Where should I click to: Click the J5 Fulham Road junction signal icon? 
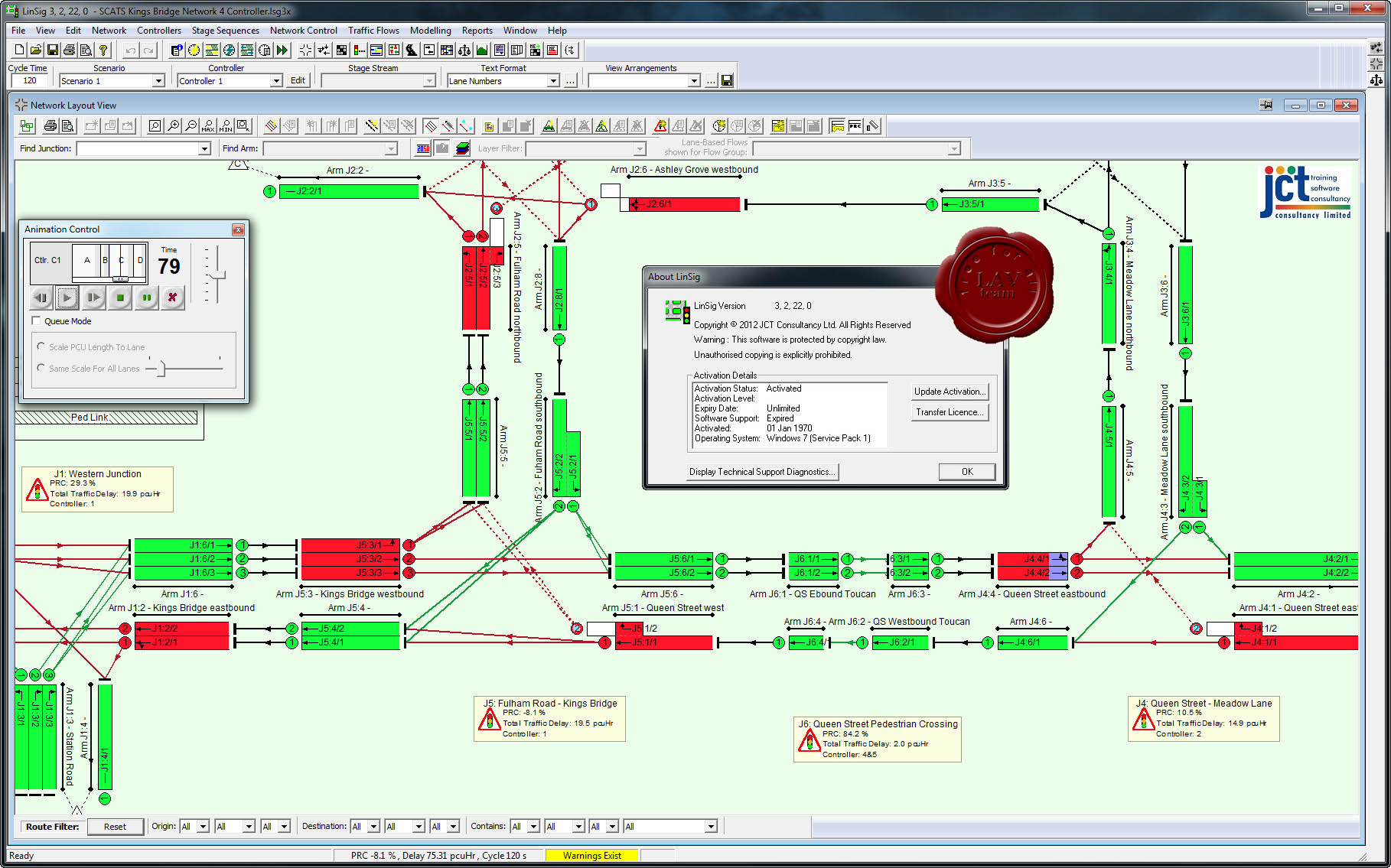[490, 719]
